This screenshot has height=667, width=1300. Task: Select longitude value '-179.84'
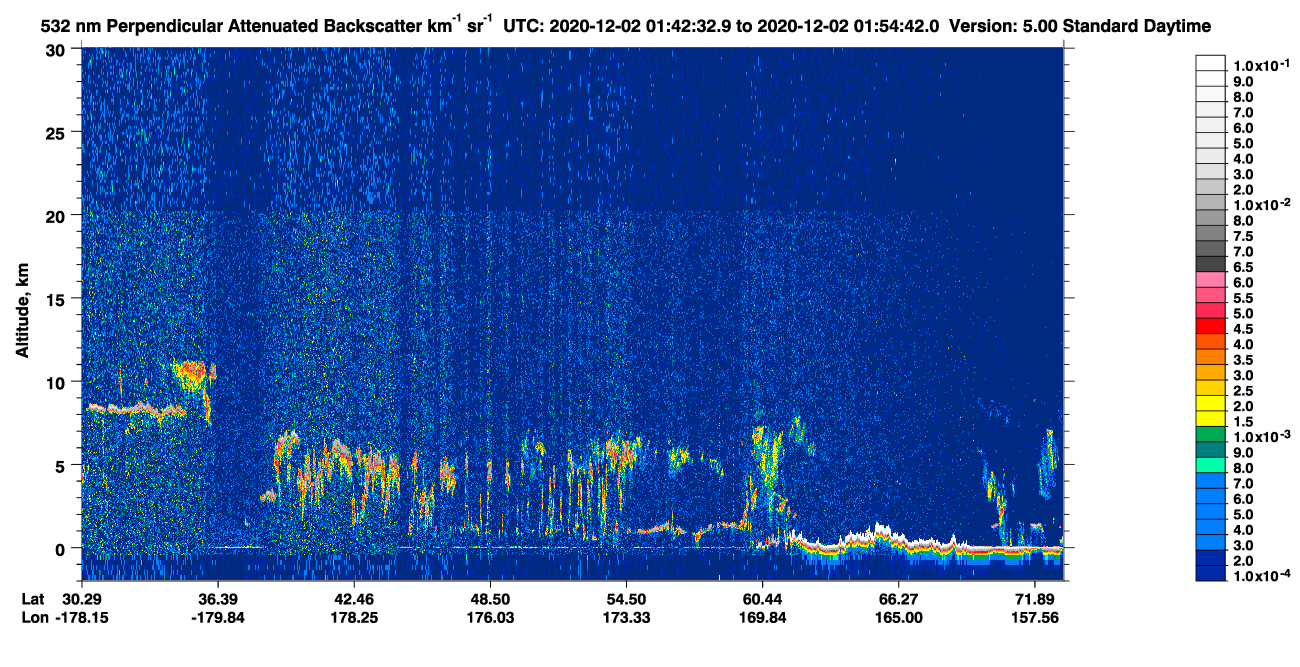[217, 618]
